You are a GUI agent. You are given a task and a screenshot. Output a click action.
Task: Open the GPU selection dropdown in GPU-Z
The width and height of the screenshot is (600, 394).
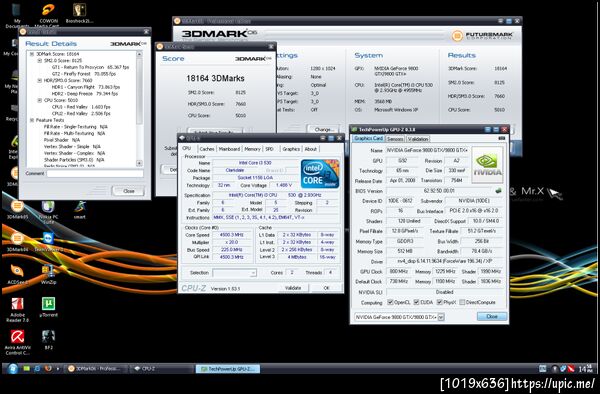(x=441, y=317)
